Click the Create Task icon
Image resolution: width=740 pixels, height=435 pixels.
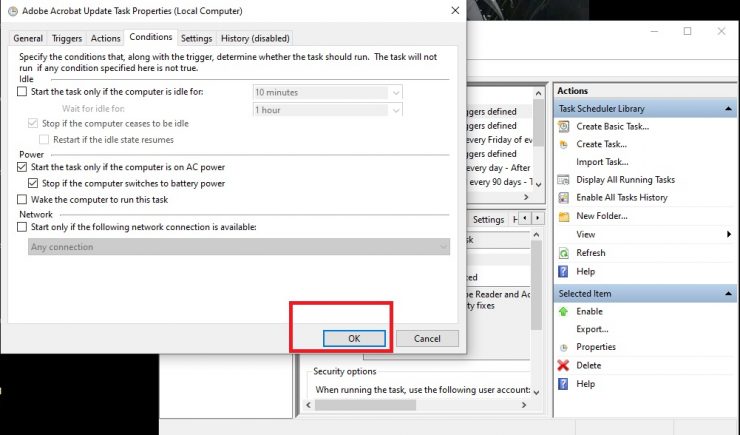click(x=563, y=144)
